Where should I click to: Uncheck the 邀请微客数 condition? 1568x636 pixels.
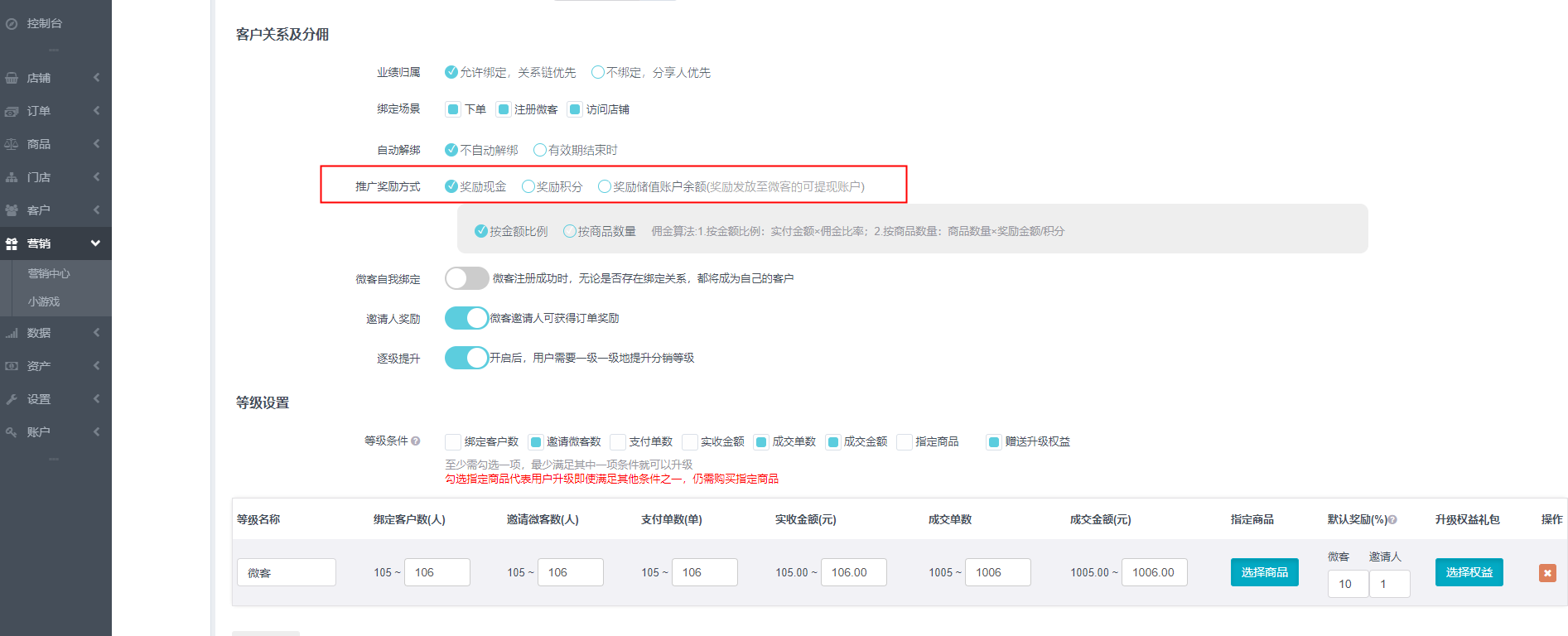point(535,442)
